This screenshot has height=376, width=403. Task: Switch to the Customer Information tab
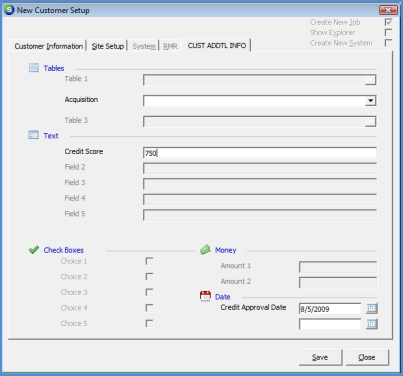coord(49,46)
